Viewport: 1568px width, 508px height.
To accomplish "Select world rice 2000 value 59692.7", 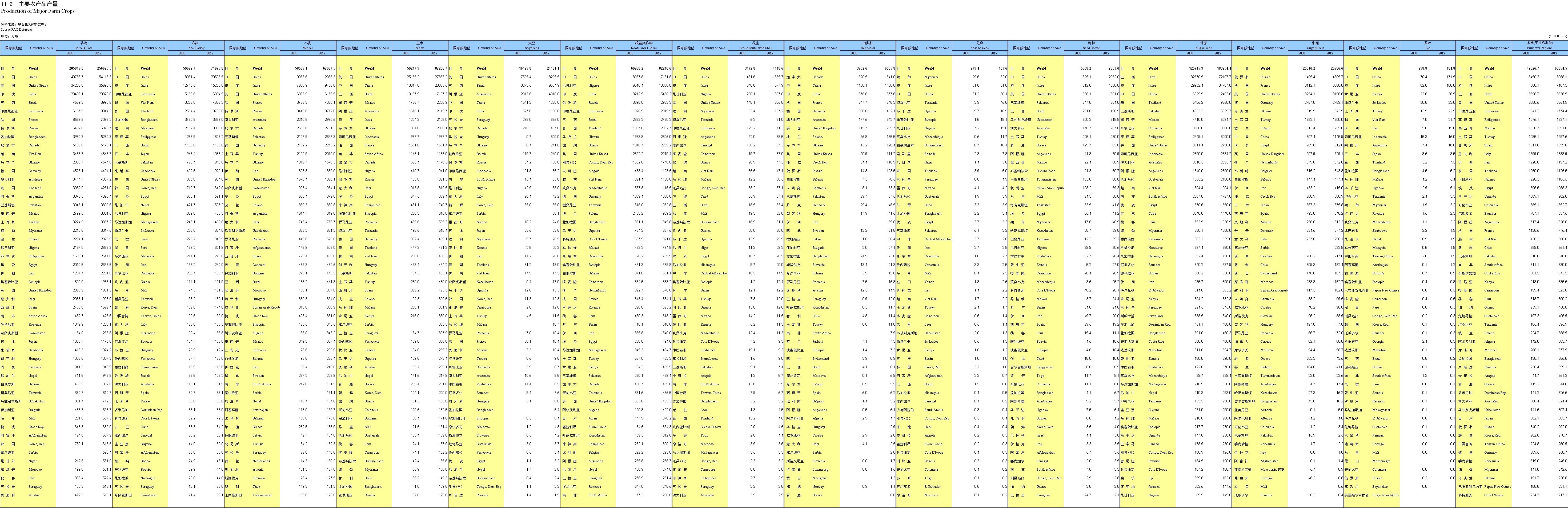I will [189, 68].
